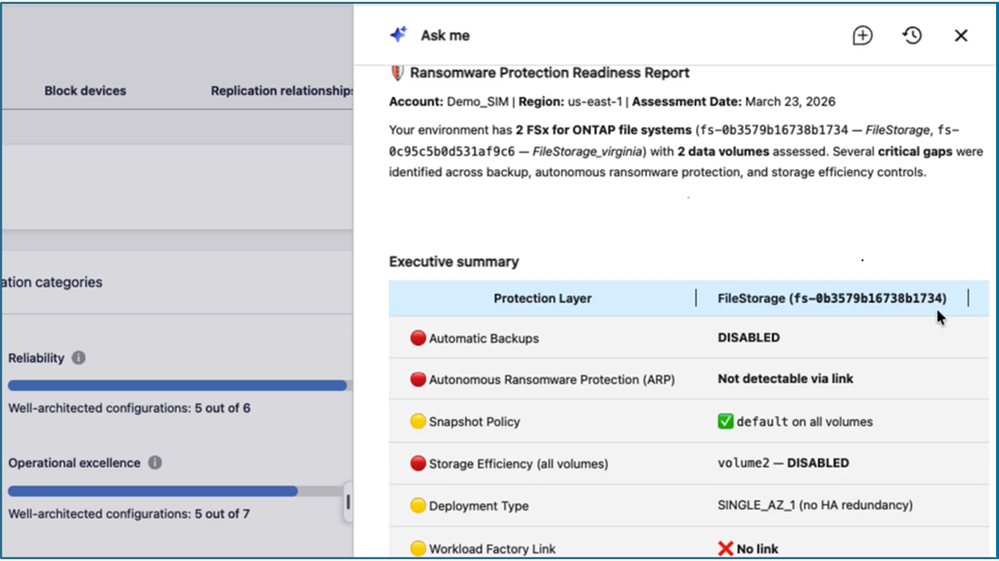The width and height of the screenshot is (999, 561).
Task: Click red X icon beside No link
Action: [x=725, y=548]
